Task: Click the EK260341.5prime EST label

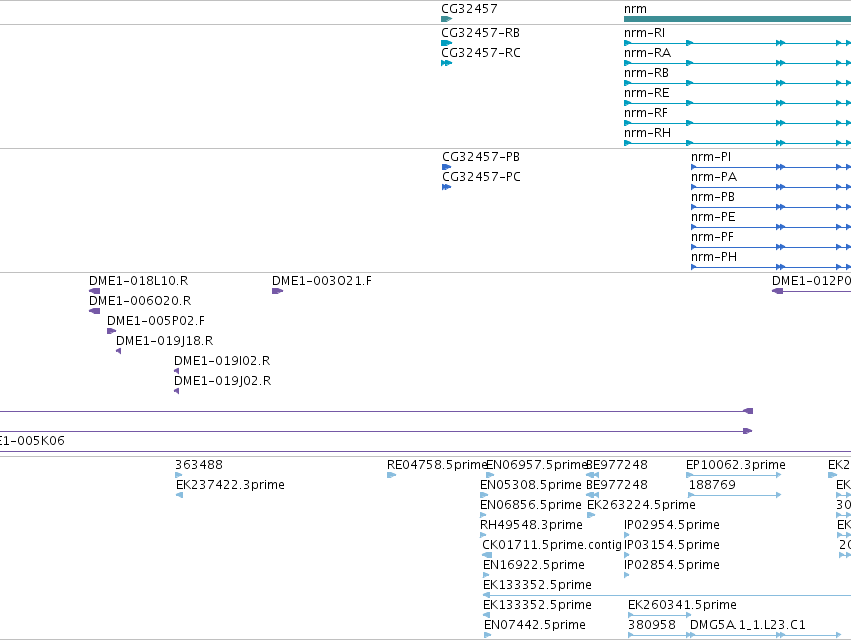Action: tap(682, 605)
